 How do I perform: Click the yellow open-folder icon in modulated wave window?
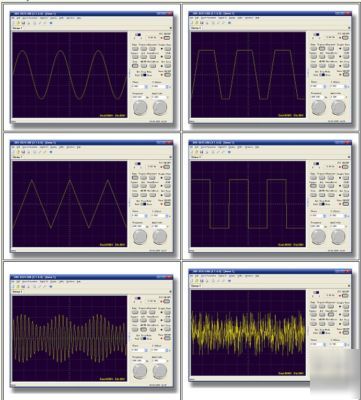pyautogui.click(x=19, y=287)
